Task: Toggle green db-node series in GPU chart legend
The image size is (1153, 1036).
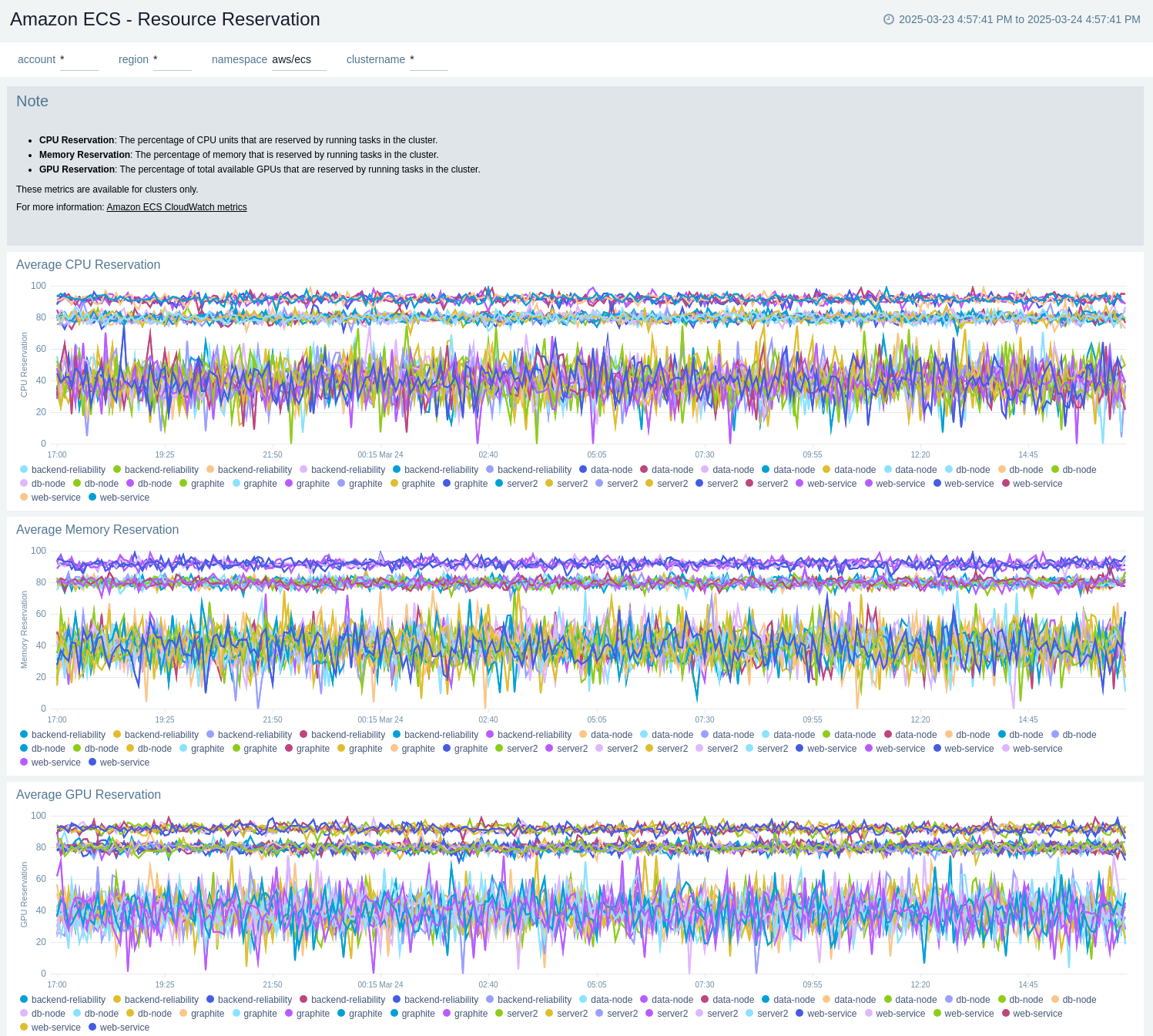Action: pos(1021,1000)
